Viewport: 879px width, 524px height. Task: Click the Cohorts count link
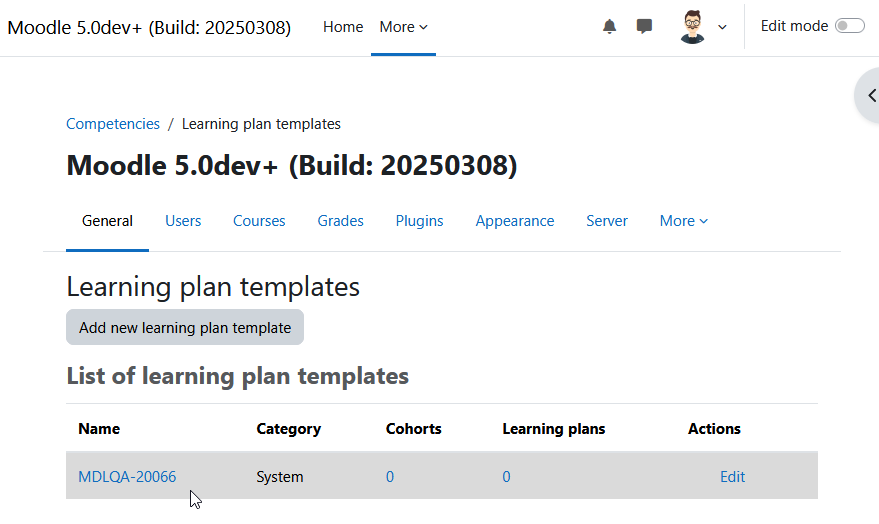pyautogui.click(x=390, y=476)
